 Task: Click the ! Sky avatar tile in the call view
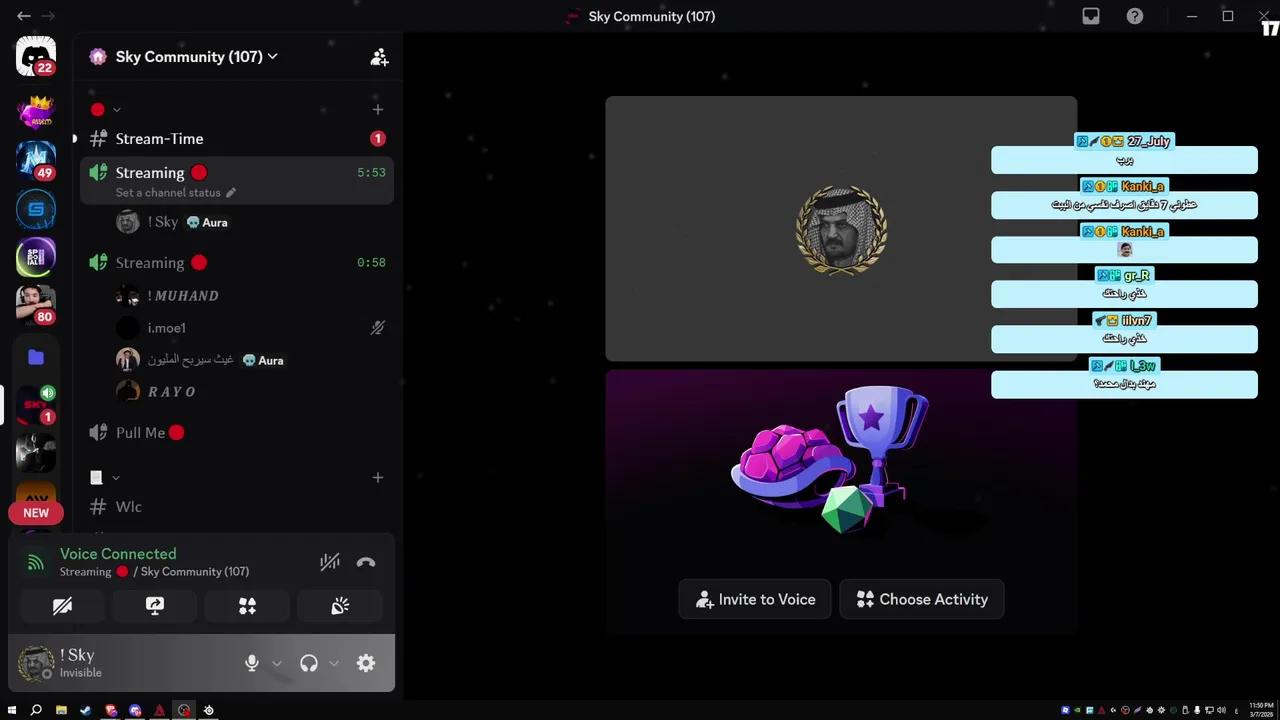point(841,229)
